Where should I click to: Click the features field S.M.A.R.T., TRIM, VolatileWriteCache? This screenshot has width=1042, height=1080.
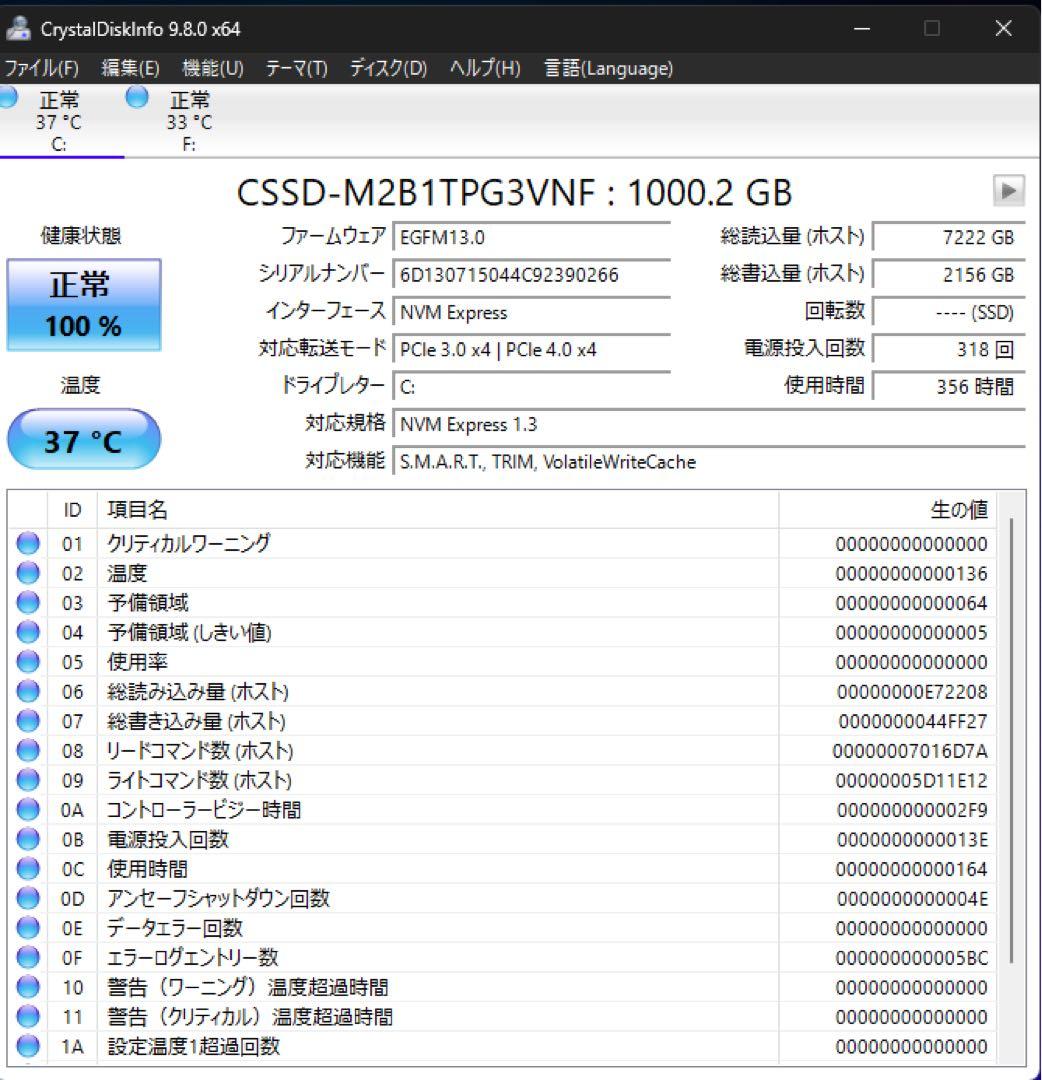(x=709, y=461)
